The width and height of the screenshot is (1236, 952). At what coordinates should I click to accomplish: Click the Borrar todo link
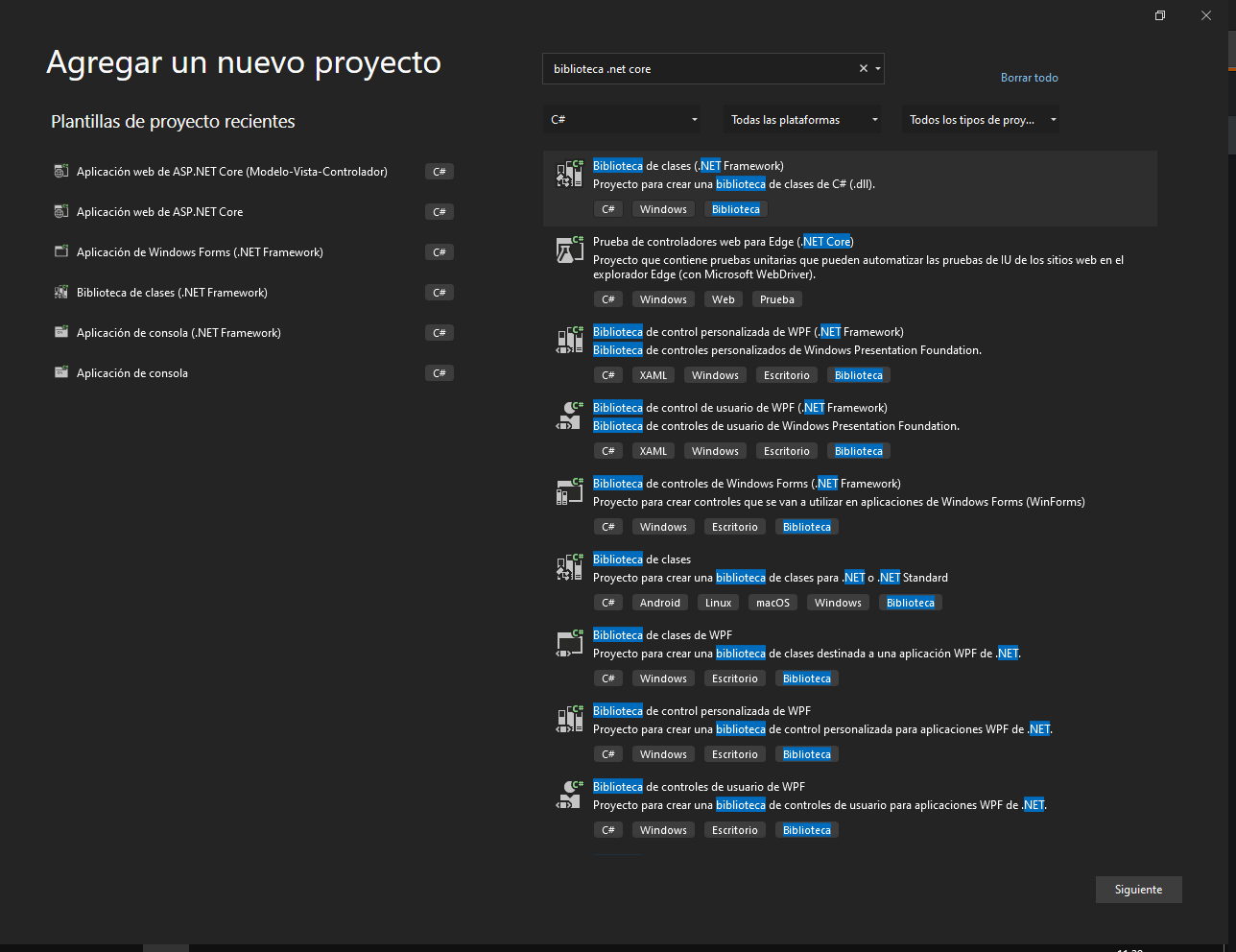(x=1029, y=78)
